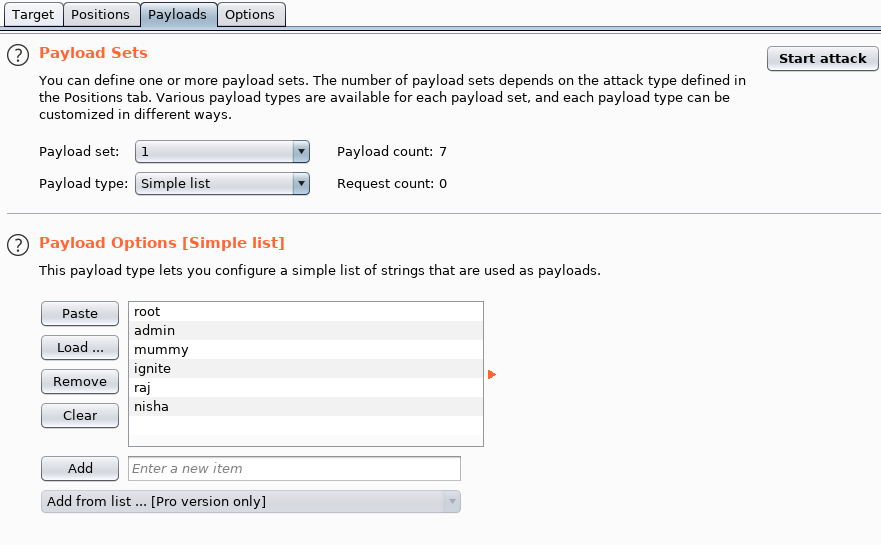The width and height of the screenshot is (881, 545).
Task: Go to the Options tab
Action: (x=250, y=15)
